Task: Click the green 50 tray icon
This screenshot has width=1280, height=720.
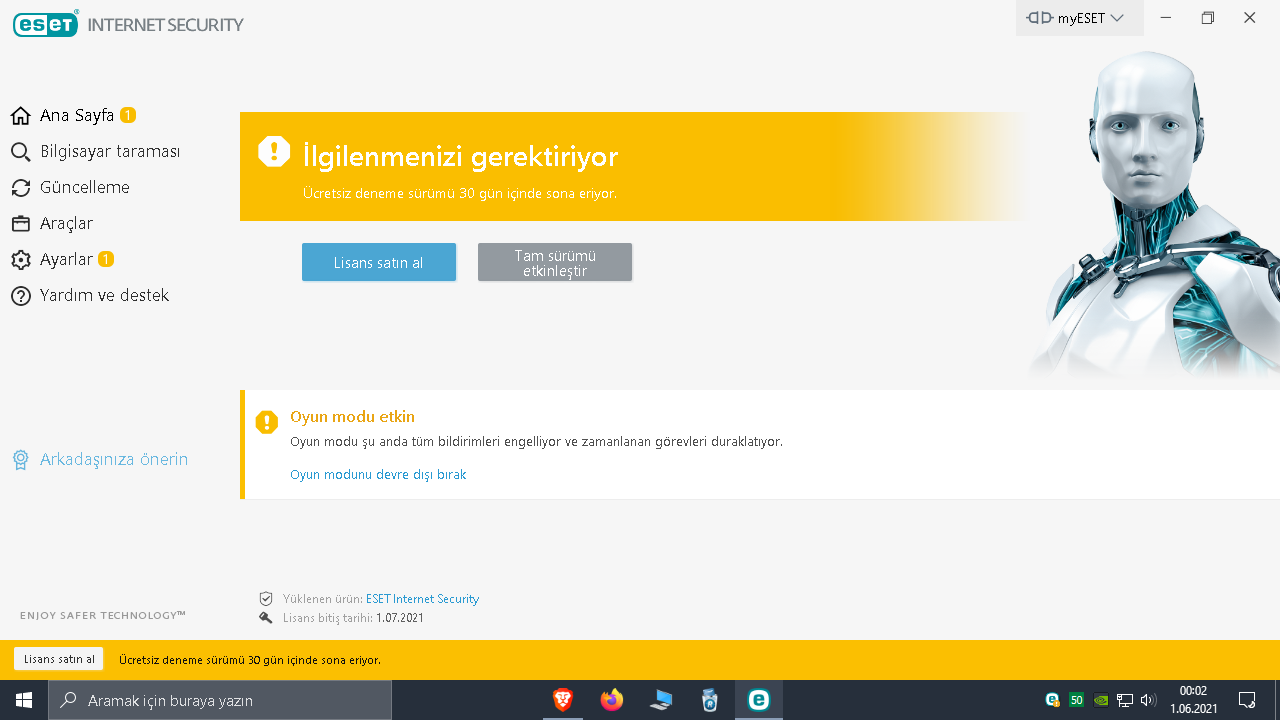Action: click(1076, 700)
